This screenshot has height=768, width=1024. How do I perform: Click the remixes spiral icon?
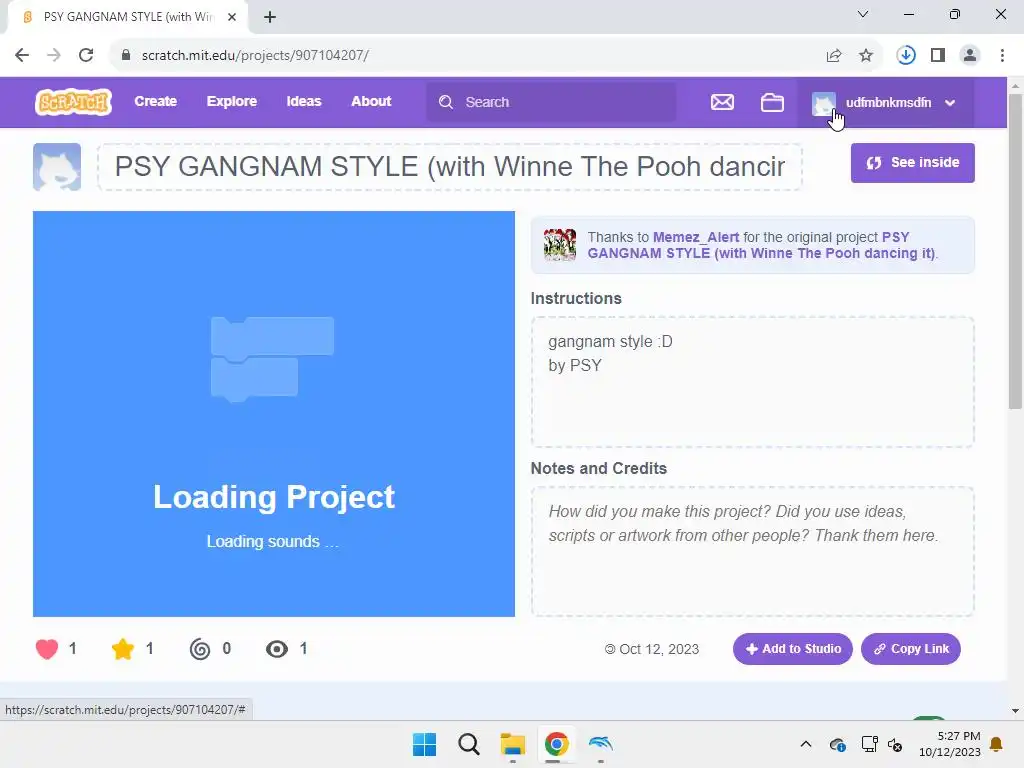(x=200, y=648)
